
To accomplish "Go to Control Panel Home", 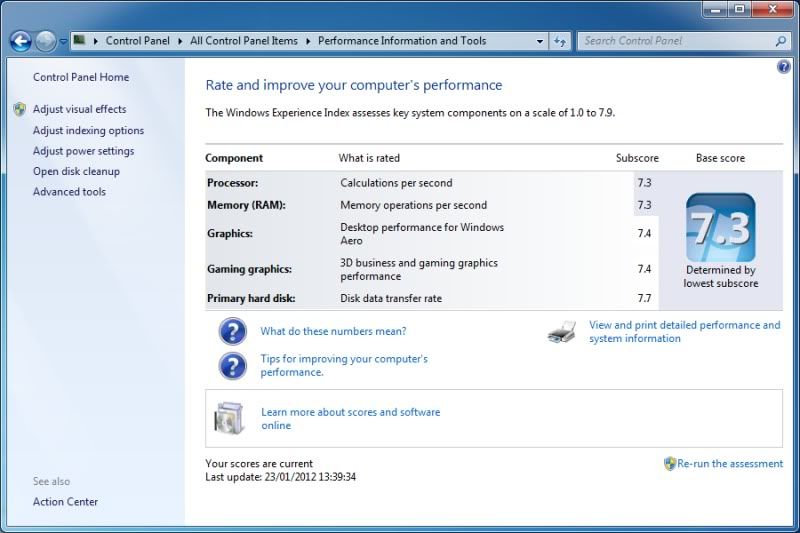I will (x=80, y=77).
